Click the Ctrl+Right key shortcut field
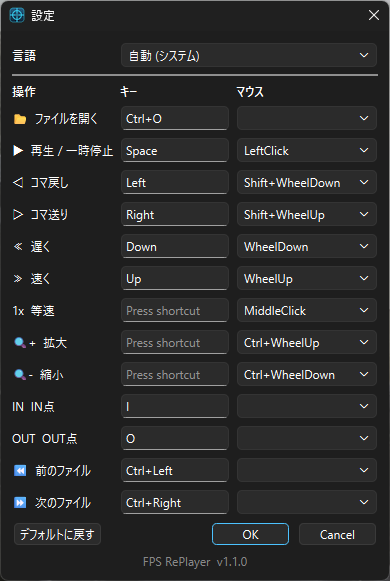The width and height of the screenshot is (390, 581). [x=175, y=502]
